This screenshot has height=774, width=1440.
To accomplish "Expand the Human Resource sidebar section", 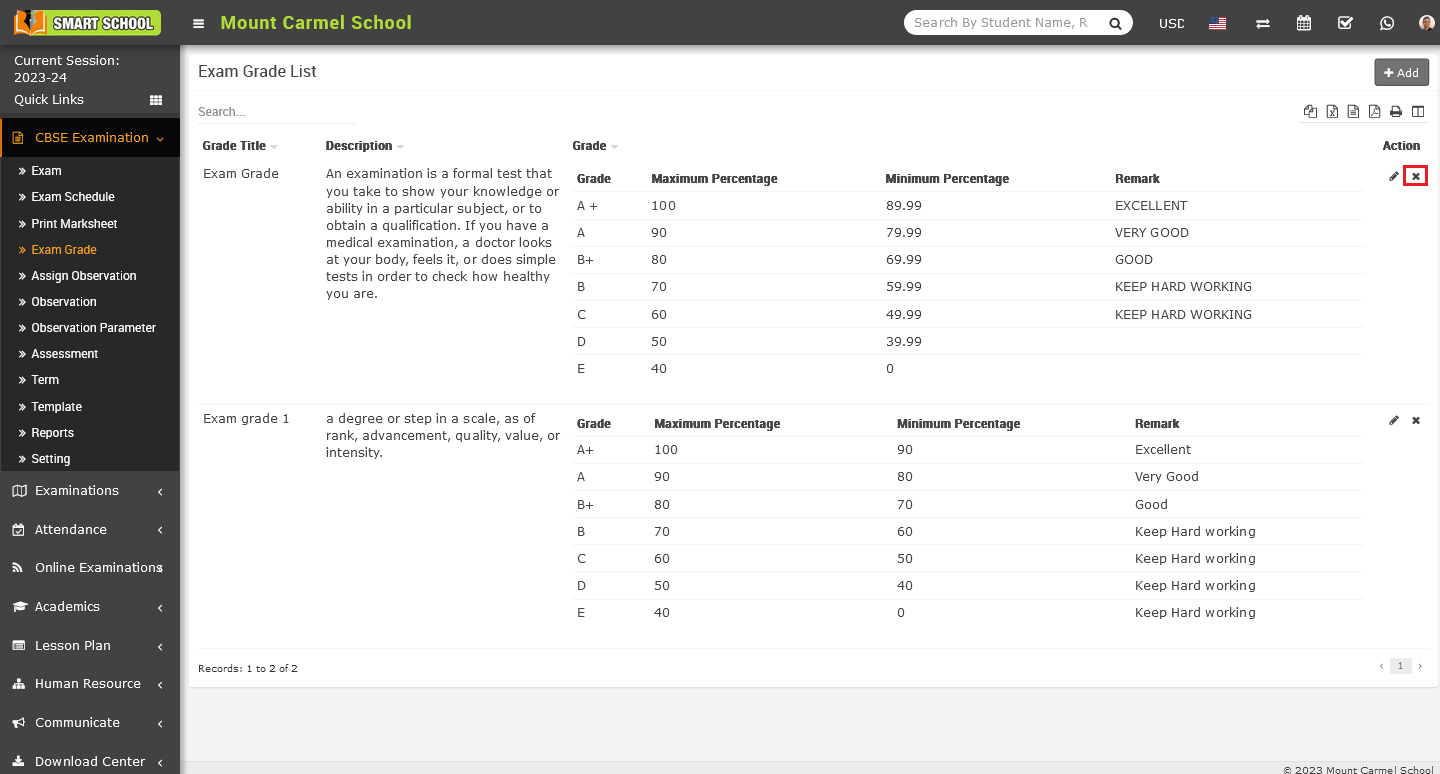I will 88,684.
